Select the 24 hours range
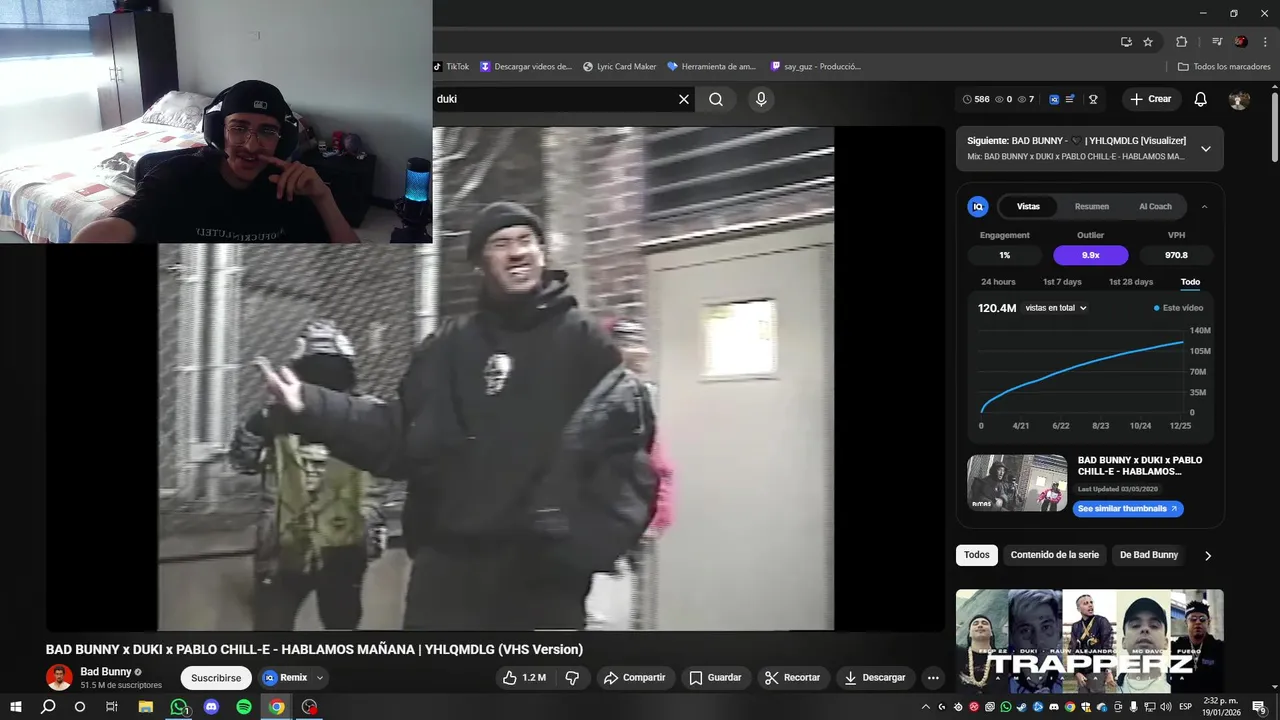Viewport: 1280px width, 720px height. tap(998, 282)
